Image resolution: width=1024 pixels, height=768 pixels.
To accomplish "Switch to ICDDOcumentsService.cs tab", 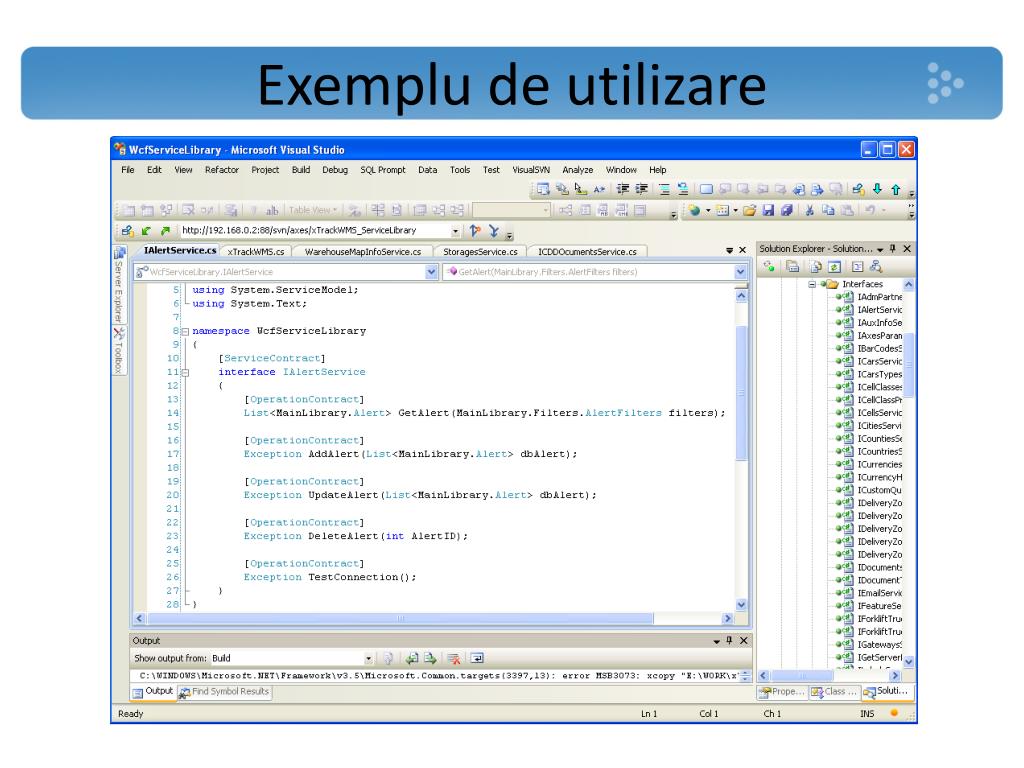I will tap(587, 251).
